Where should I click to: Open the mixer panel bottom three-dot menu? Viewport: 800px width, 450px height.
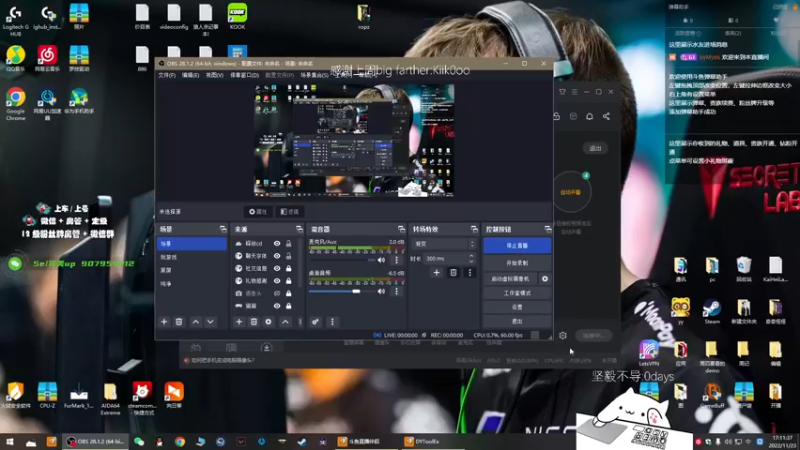(332, 322)
